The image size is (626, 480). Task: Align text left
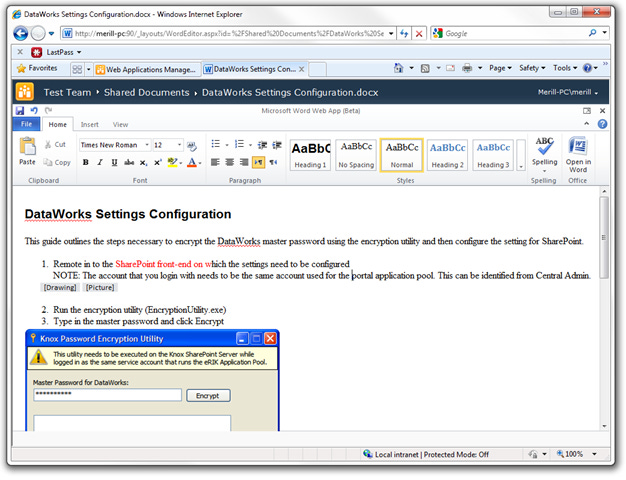pyautogui.click(x=215, y=162)
